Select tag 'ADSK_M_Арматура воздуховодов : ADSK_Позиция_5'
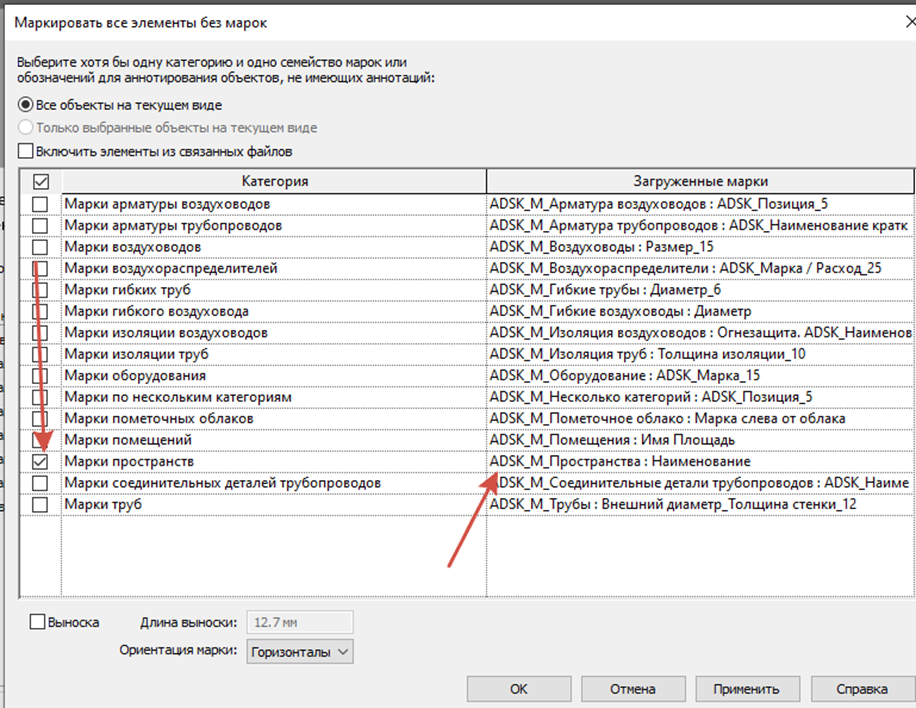Image resolution: width=916 pixels, height=708 pixels. point(700,204)
